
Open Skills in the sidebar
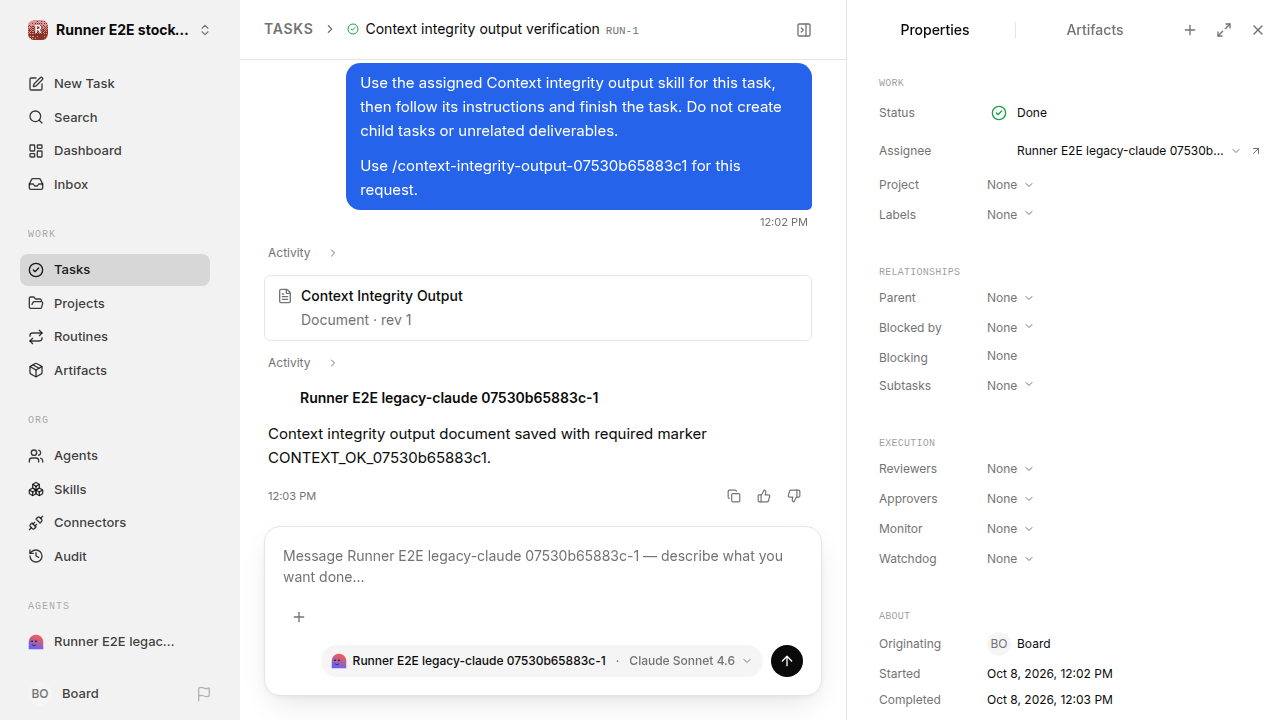coord(115,489)
